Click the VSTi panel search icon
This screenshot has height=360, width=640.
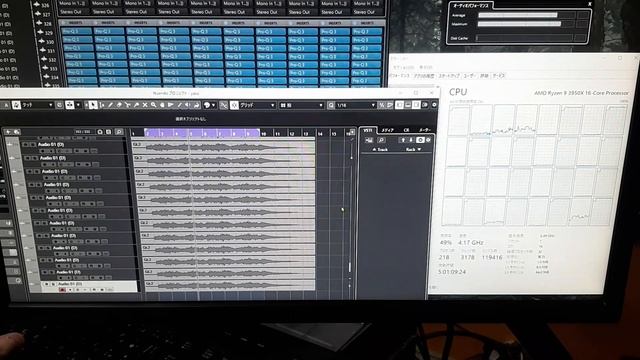[x=381, y=140]
